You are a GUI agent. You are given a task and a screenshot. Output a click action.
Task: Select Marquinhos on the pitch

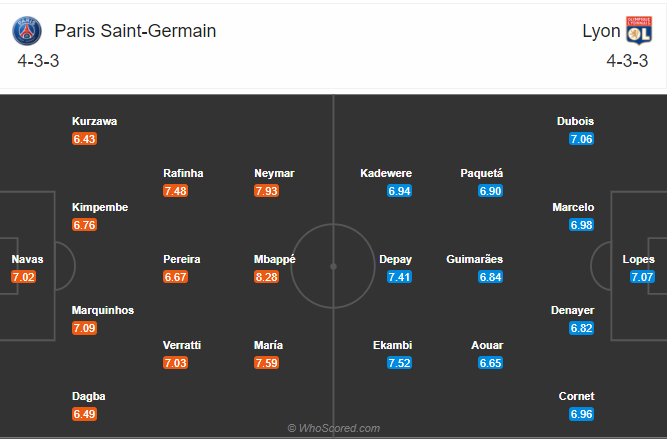tap(103, 310)
